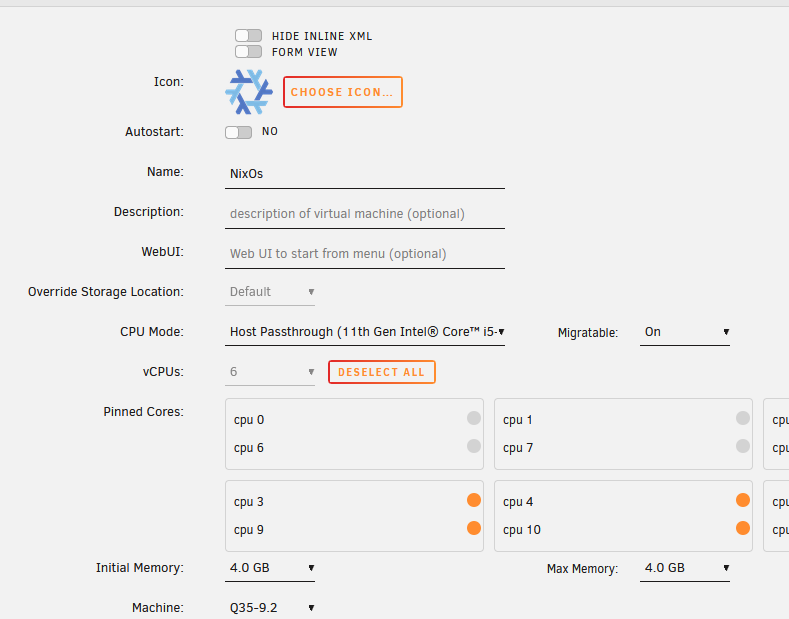Toggle the Form View switch
Image resolution: width=789 pixels, height=619 pixels.
pos(249,52)
